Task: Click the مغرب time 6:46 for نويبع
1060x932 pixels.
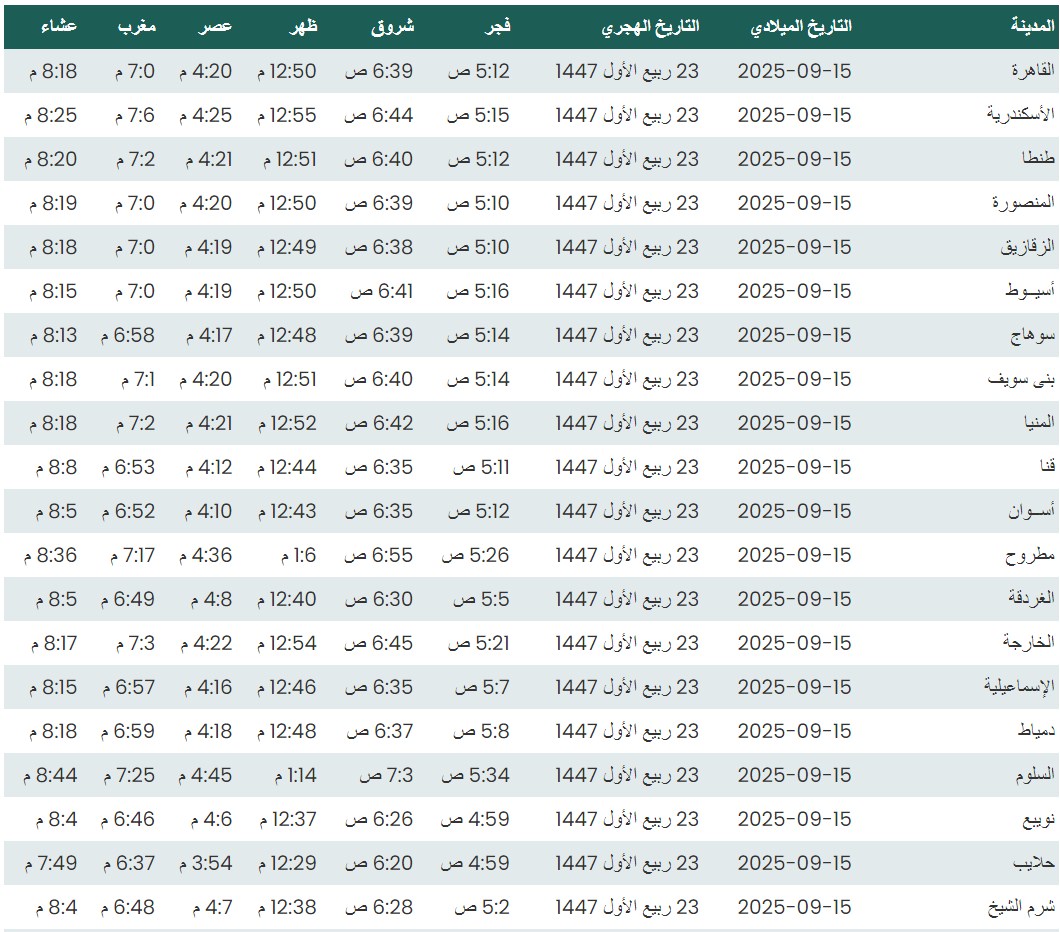Action: coord(128,819)
